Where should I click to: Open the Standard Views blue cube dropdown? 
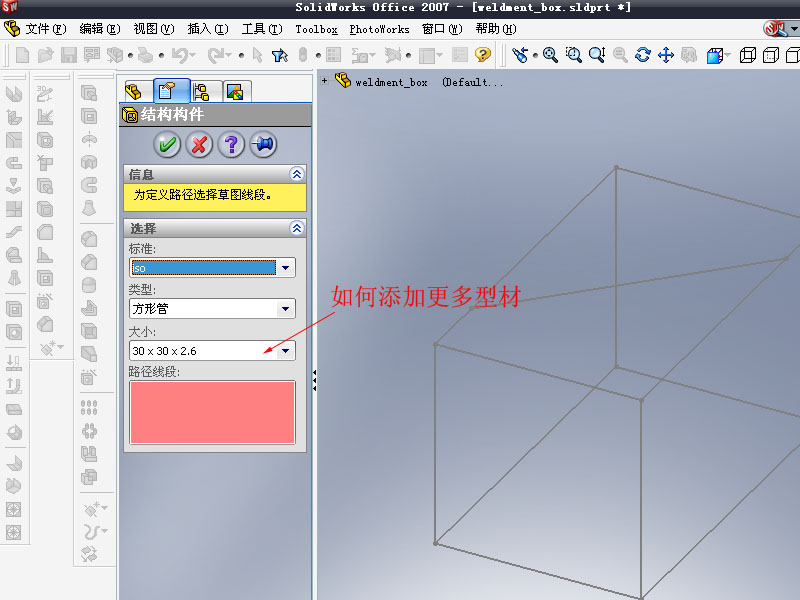[x=718, y=55]
